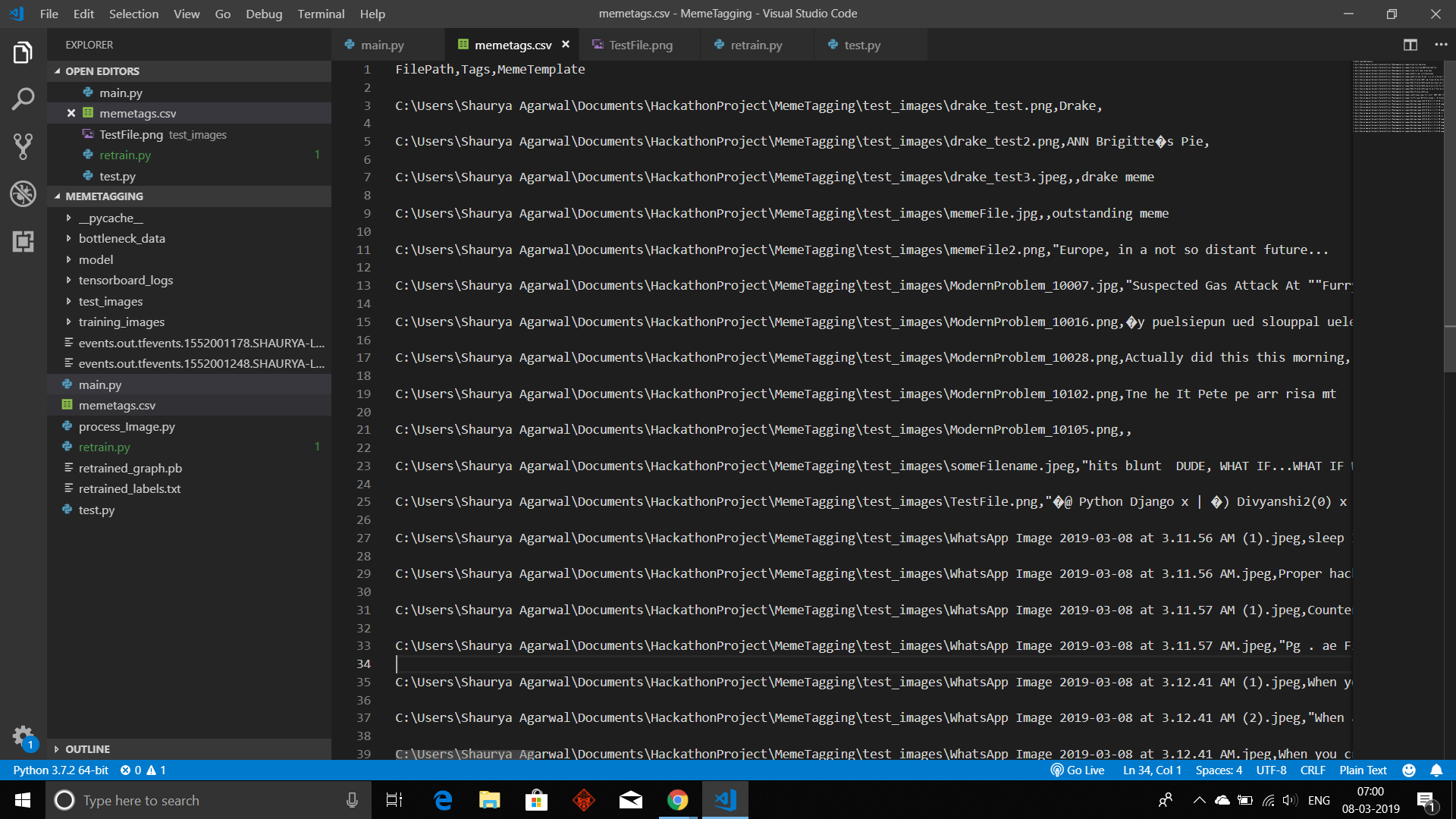Open the Extensions view icon
Viewport: 1456px width, 819px height.
coord(23,241)
